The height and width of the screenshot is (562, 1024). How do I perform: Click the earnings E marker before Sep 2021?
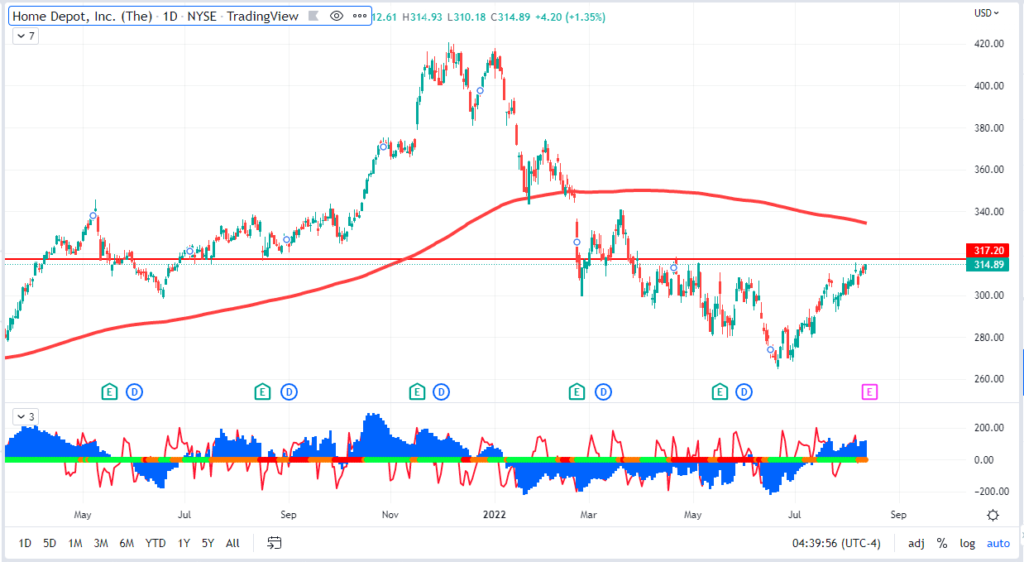coord(263,392)
